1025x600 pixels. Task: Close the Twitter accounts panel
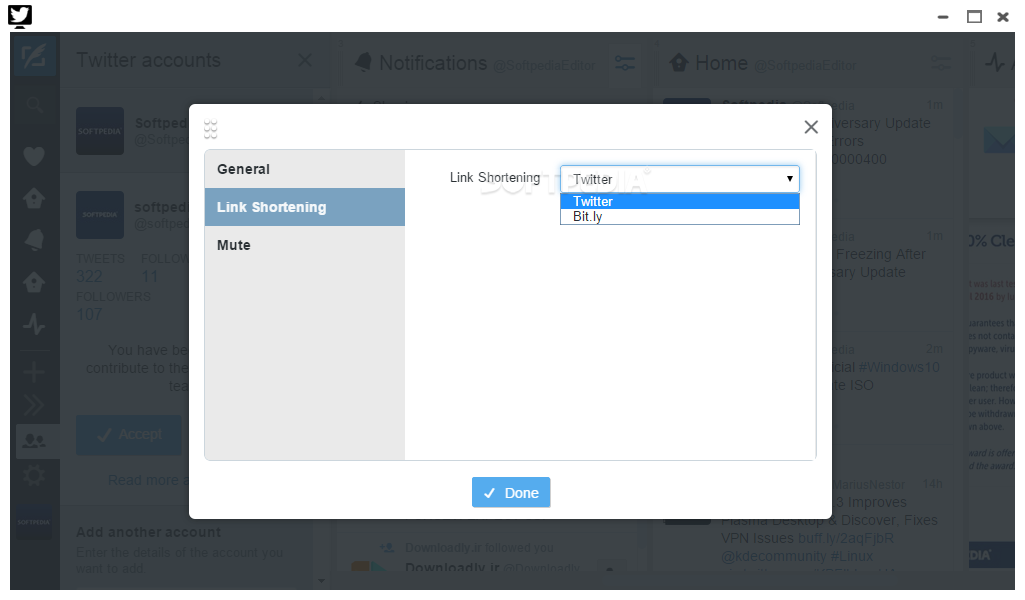[x=305, y=60]
